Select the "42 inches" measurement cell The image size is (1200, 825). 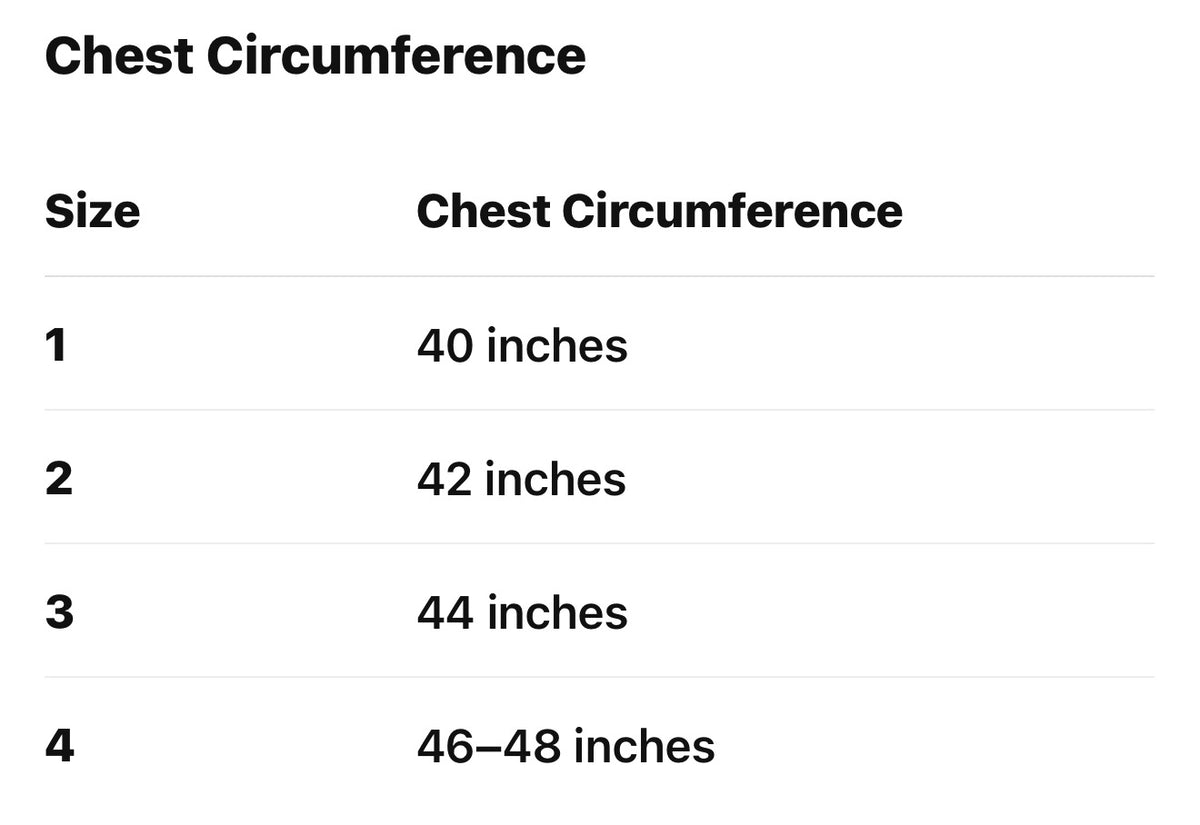[x=521, y=479]
